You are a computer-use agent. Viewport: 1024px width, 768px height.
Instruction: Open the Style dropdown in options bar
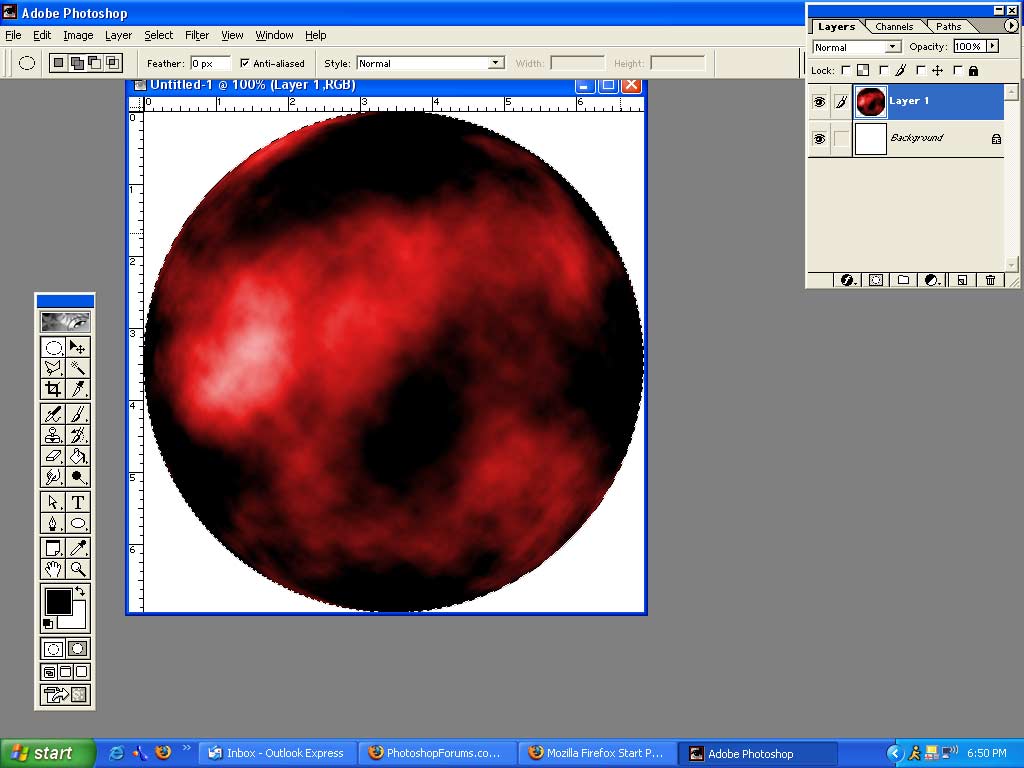pyautogui.click(x=494, y=63)
